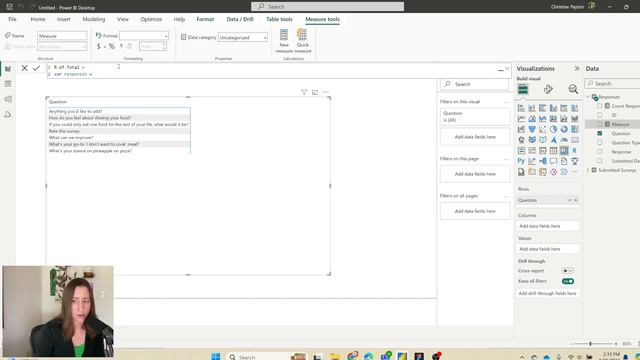Open DAX query view in sidebar
640x360 pixels.
(x=8, y=115)
